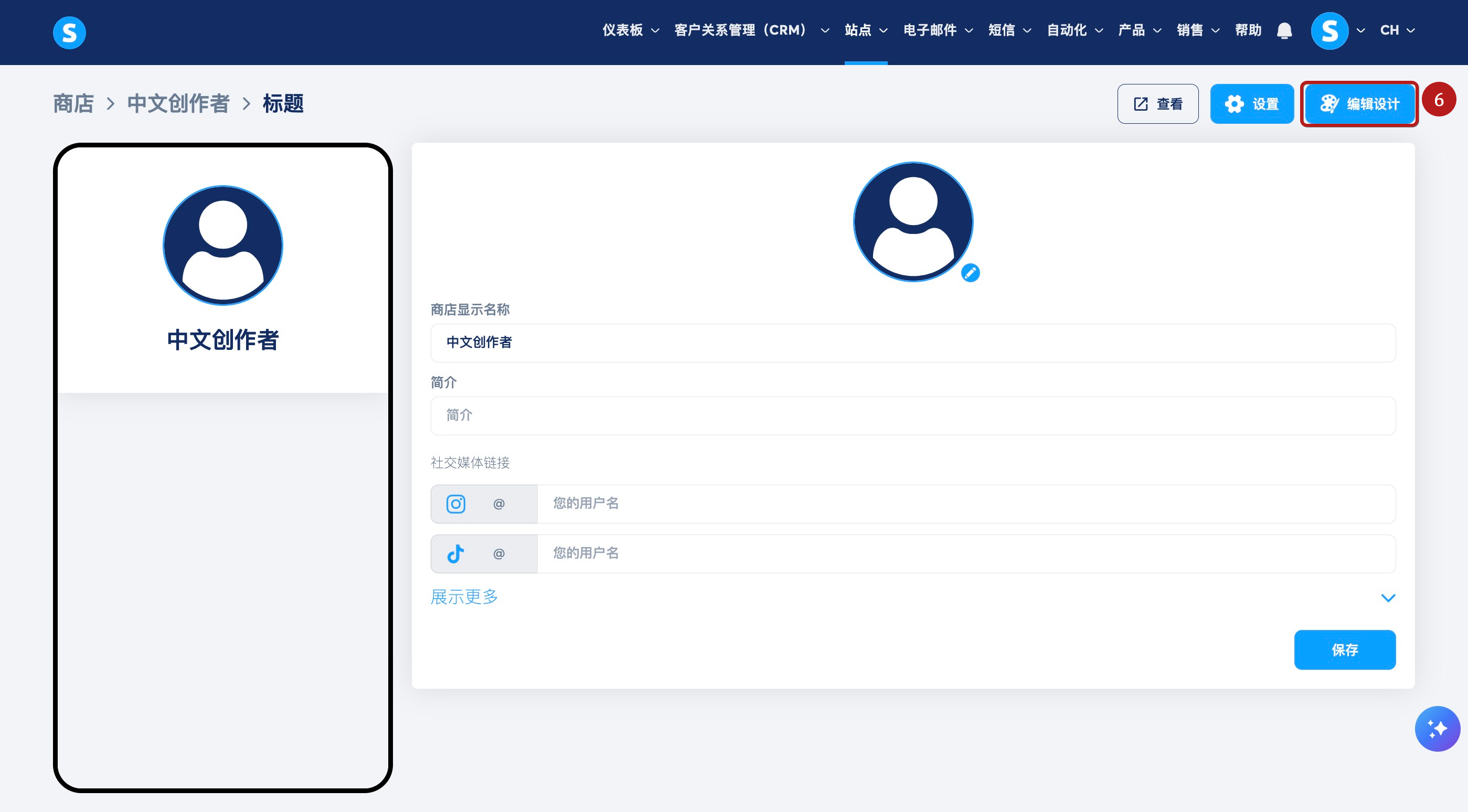Click the Instagram username field
This screenshot has height=812, width=1468.
[x=965, y=504]
